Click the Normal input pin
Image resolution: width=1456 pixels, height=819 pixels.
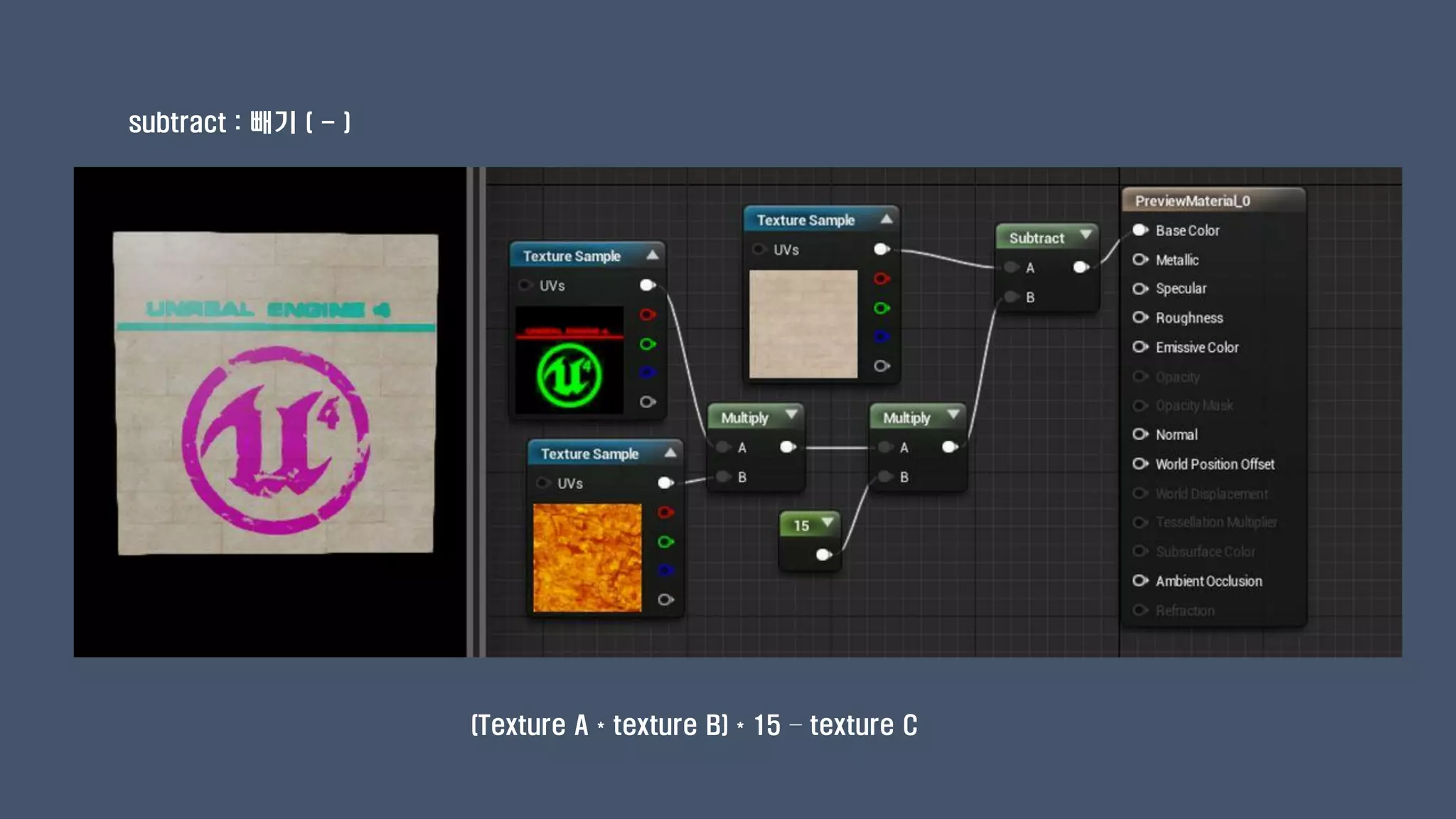click(1140, 434)
